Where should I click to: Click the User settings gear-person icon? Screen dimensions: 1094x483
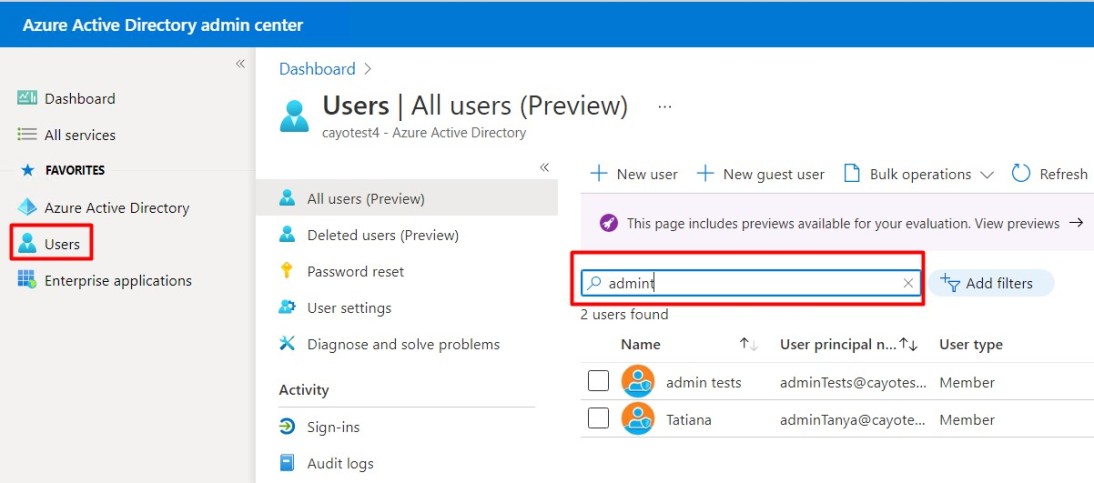coord(287,307)
